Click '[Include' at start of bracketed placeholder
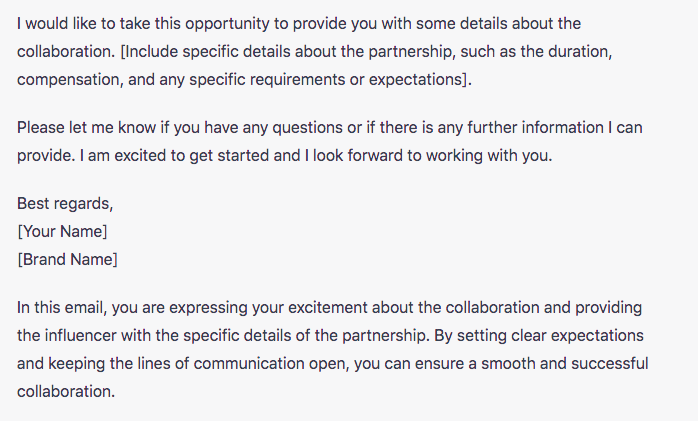The height and width of the screenshot is (421, 698). tap(149, 52)
